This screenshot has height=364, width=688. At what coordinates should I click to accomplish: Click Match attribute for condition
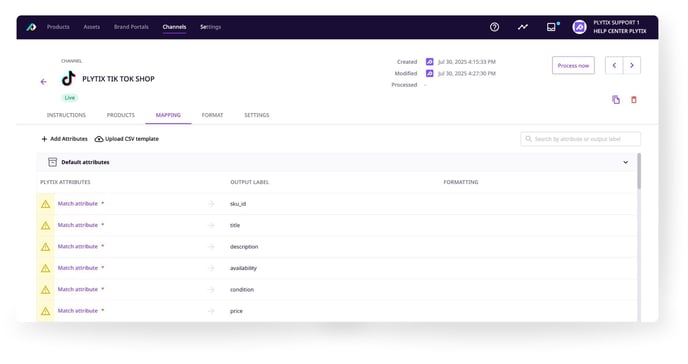coord(78,290)
